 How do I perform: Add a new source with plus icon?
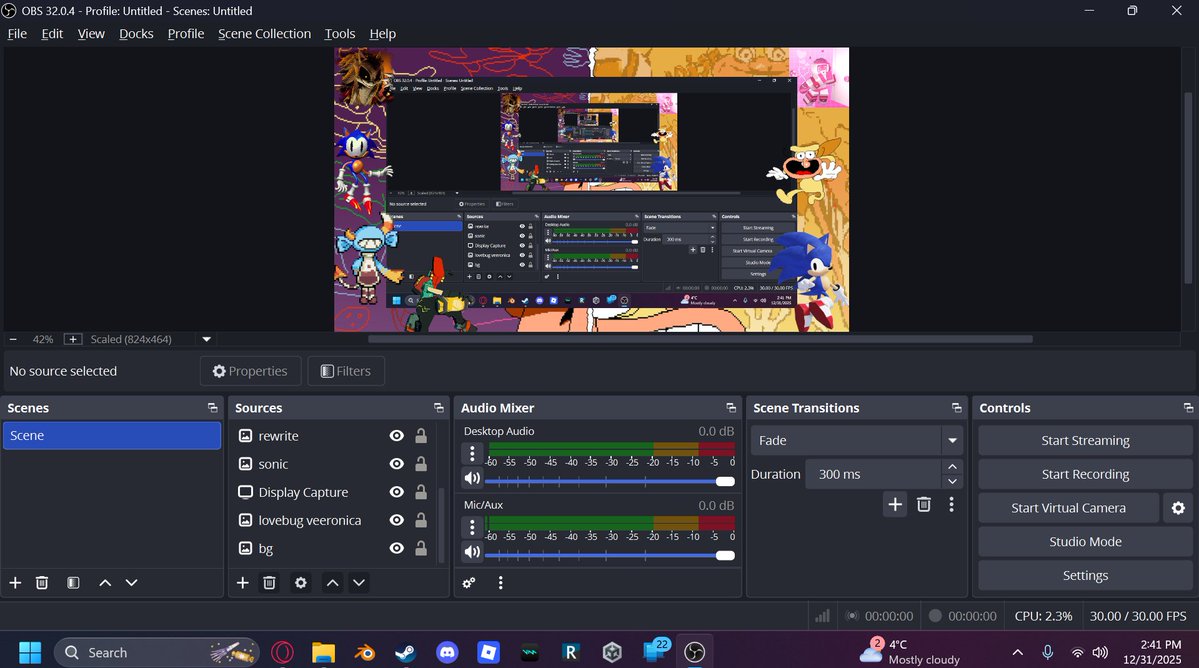(x=242, y=582)
